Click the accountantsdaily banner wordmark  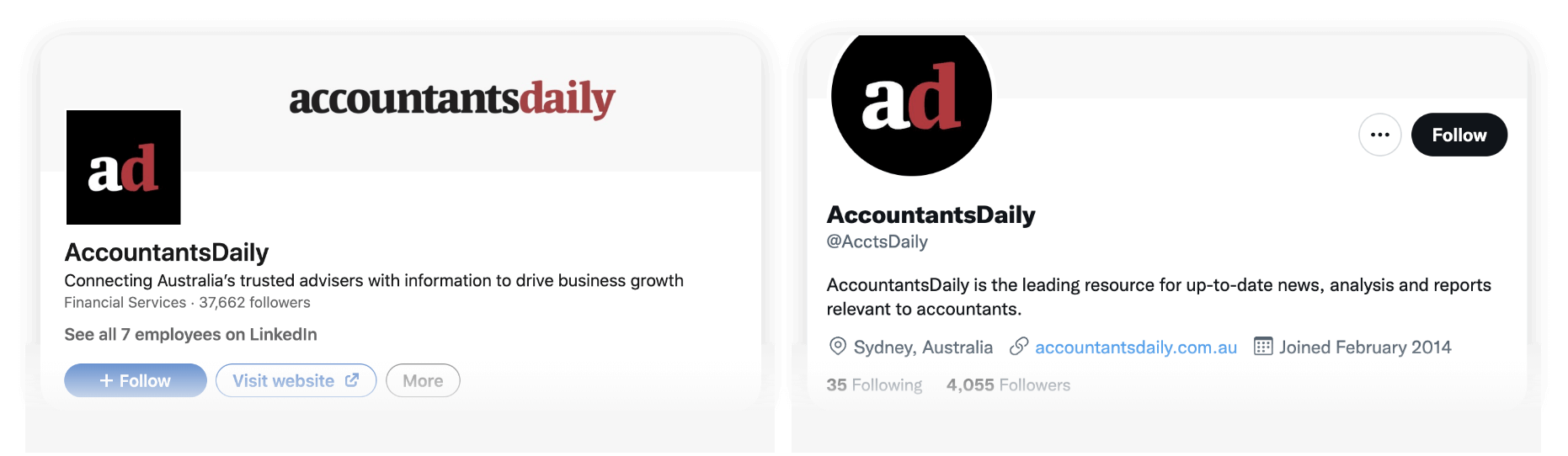pyautogui.click(x=452, y=99)
